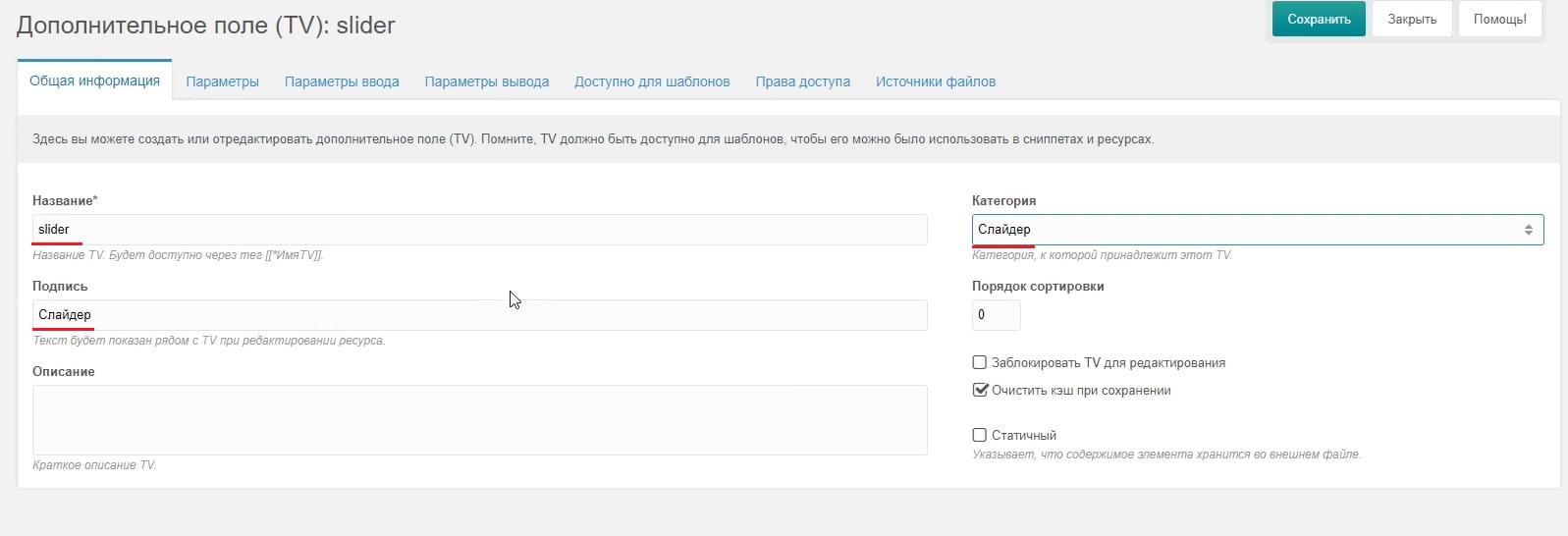Switch to the Права доступа tab
Viewport: 1568px width, 536px height.
(x=803, y=81)
